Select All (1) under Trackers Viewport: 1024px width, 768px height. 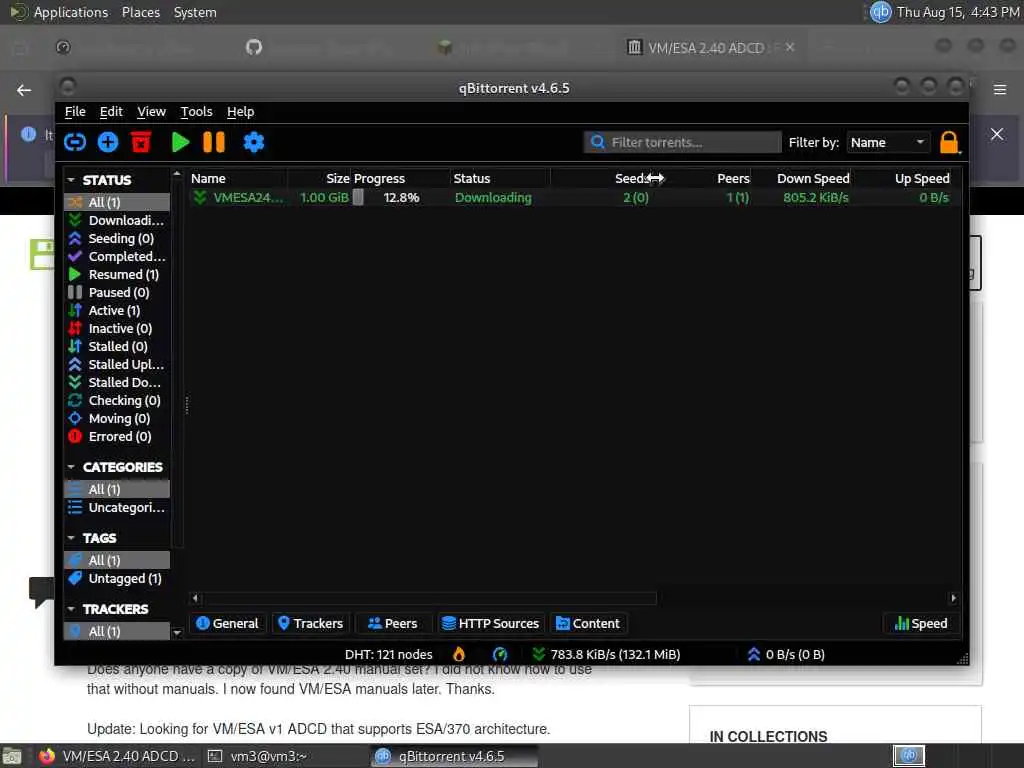pyautogui.click(x=117, y=632)
